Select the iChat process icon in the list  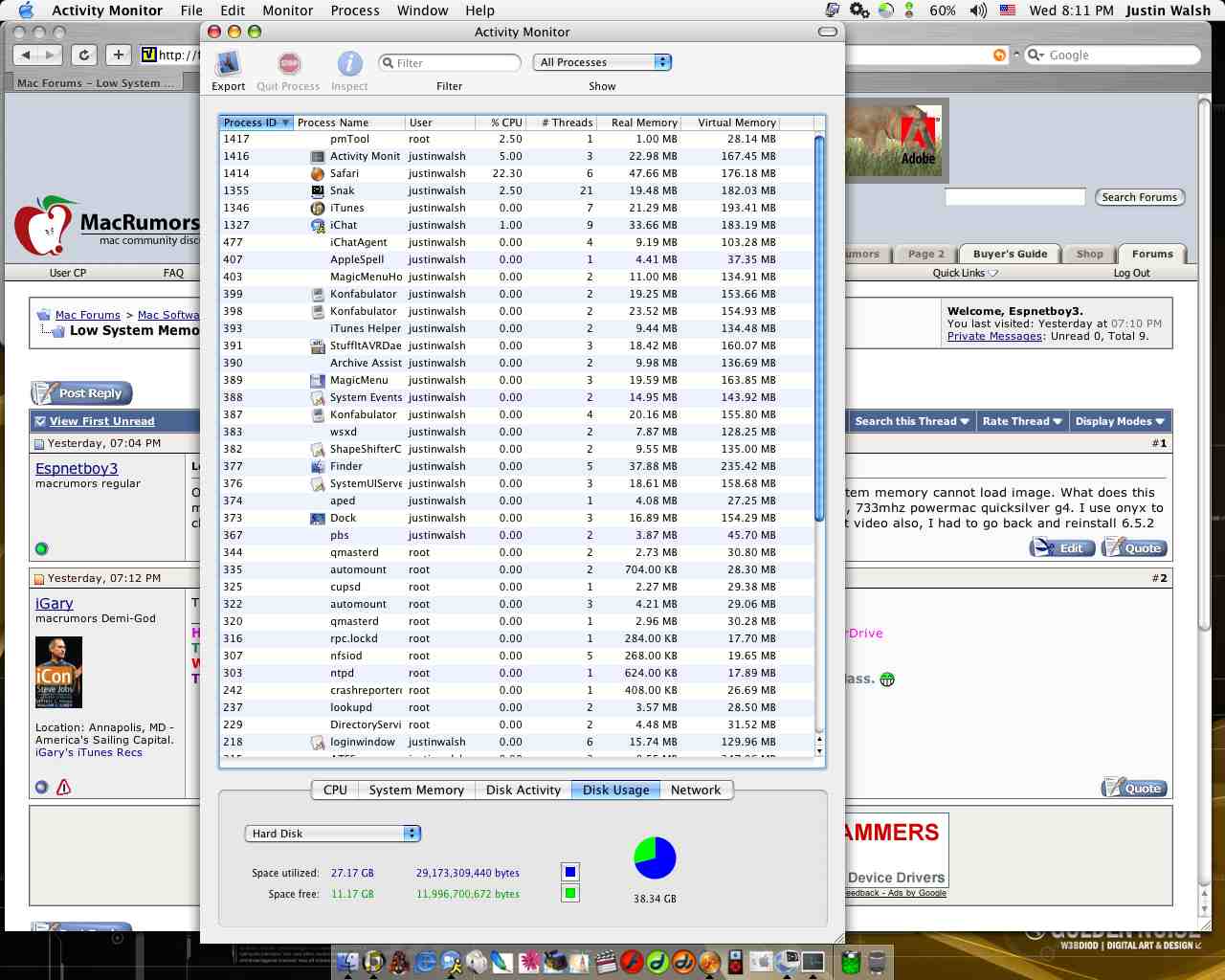point(318,226)
